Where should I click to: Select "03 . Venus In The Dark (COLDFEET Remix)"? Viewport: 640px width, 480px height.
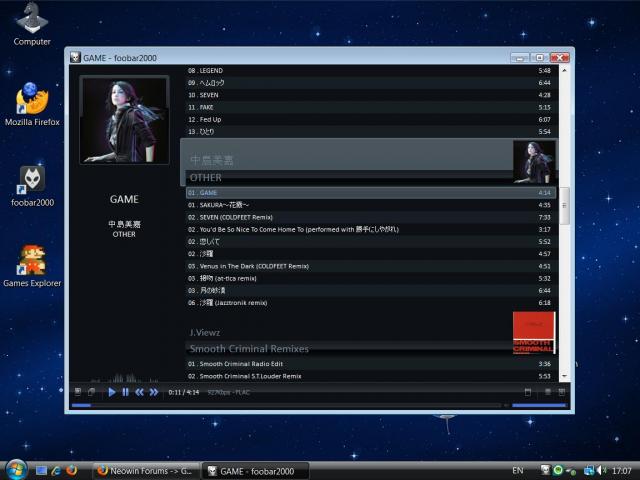(x=369, y=266)
